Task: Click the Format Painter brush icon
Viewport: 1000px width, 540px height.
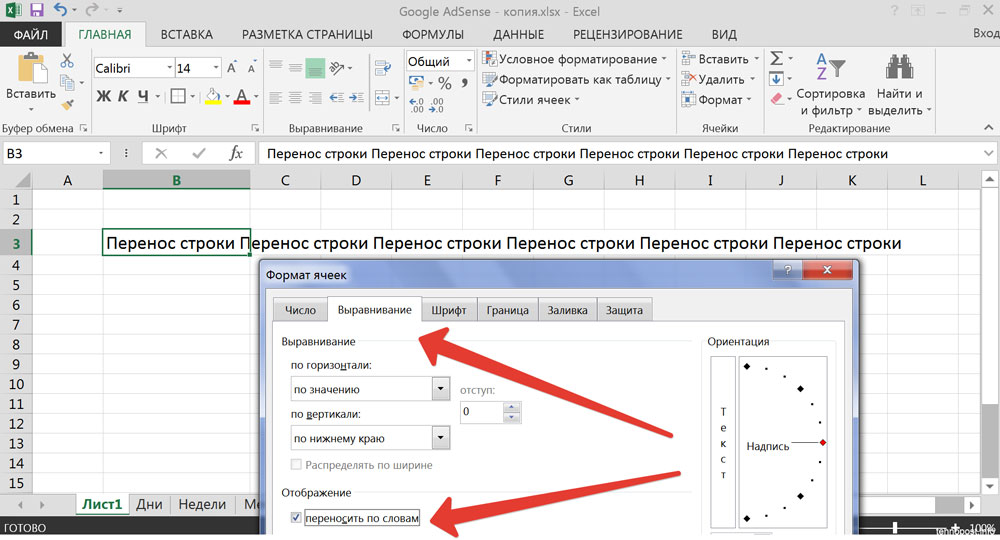Action: pos(67,103)
